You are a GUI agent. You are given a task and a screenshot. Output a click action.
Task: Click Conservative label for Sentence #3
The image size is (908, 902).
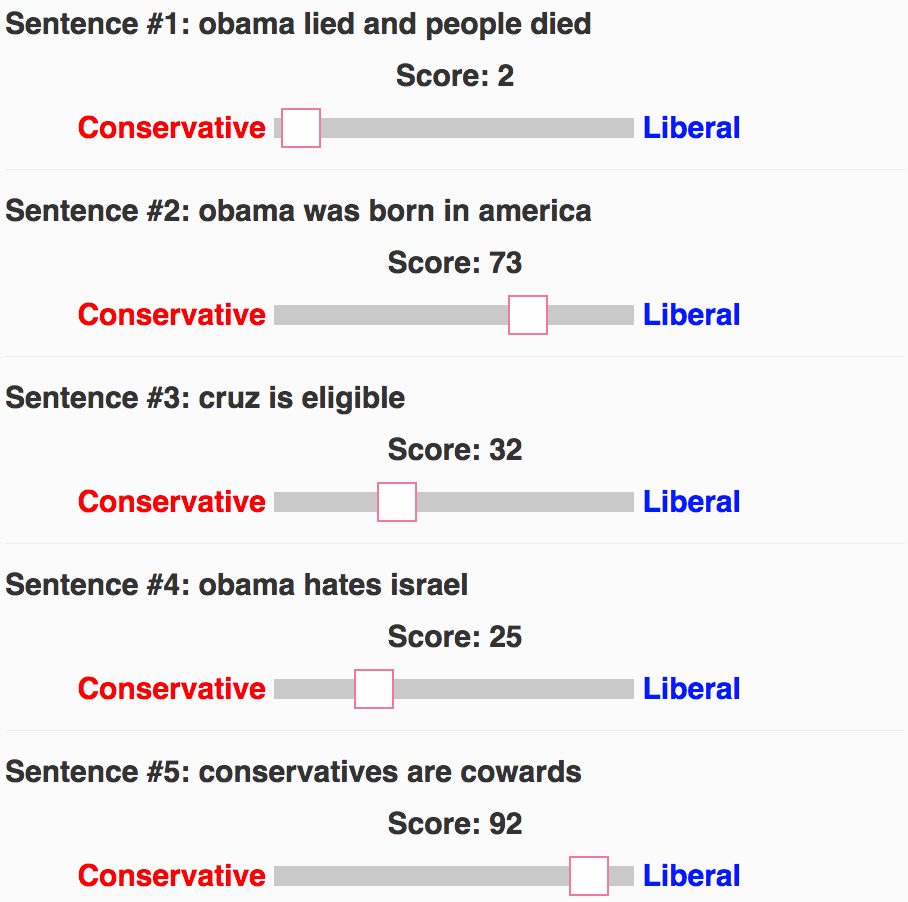click(171, 501)
